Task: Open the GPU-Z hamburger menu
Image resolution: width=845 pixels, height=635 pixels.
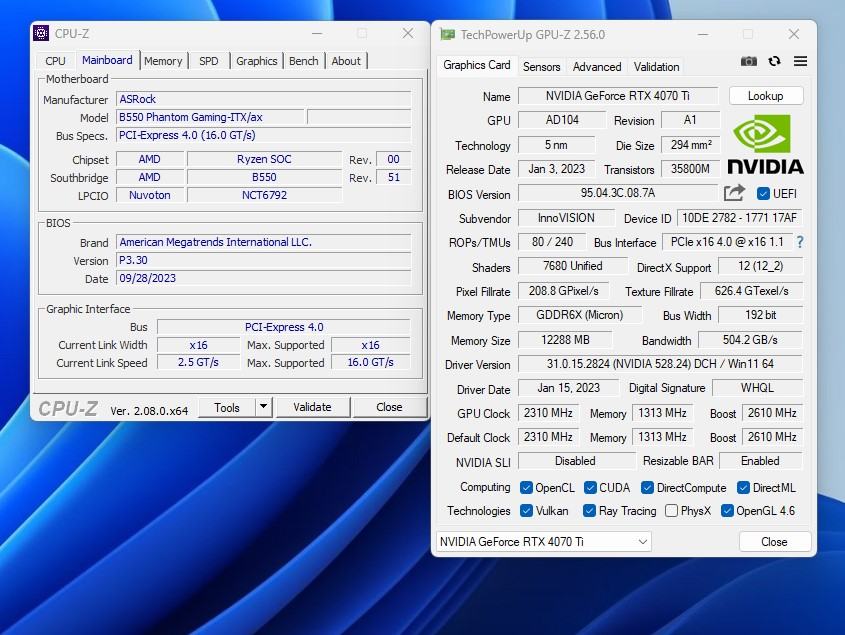Action: [x=800, y=61]
